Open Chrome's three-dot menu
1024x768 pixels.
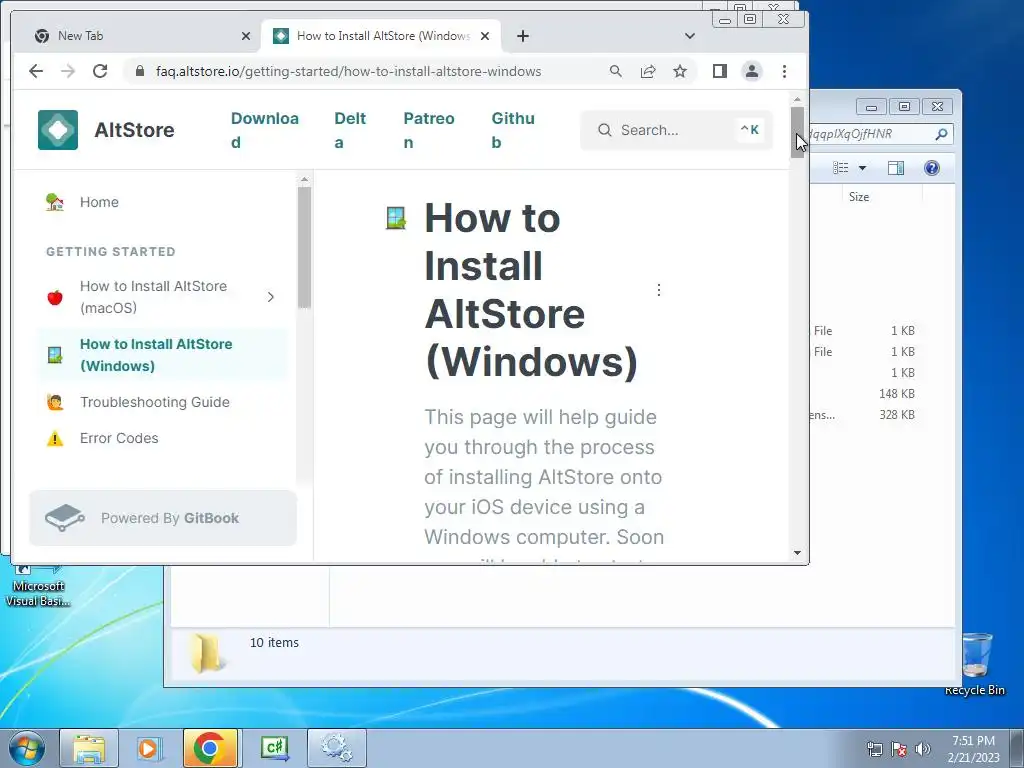click(784, 71)
